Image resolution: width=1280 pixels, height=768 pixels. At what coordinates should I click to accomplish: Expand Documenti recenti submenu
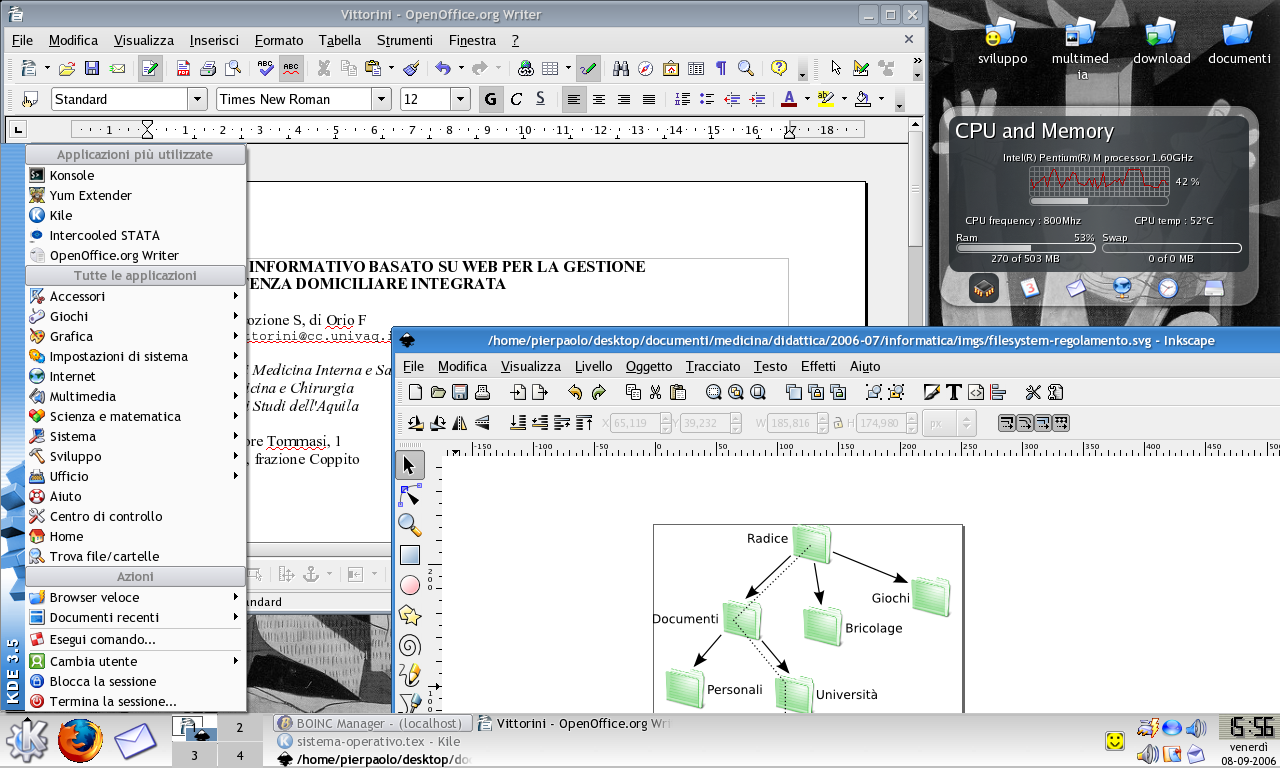tap(135, 617)
